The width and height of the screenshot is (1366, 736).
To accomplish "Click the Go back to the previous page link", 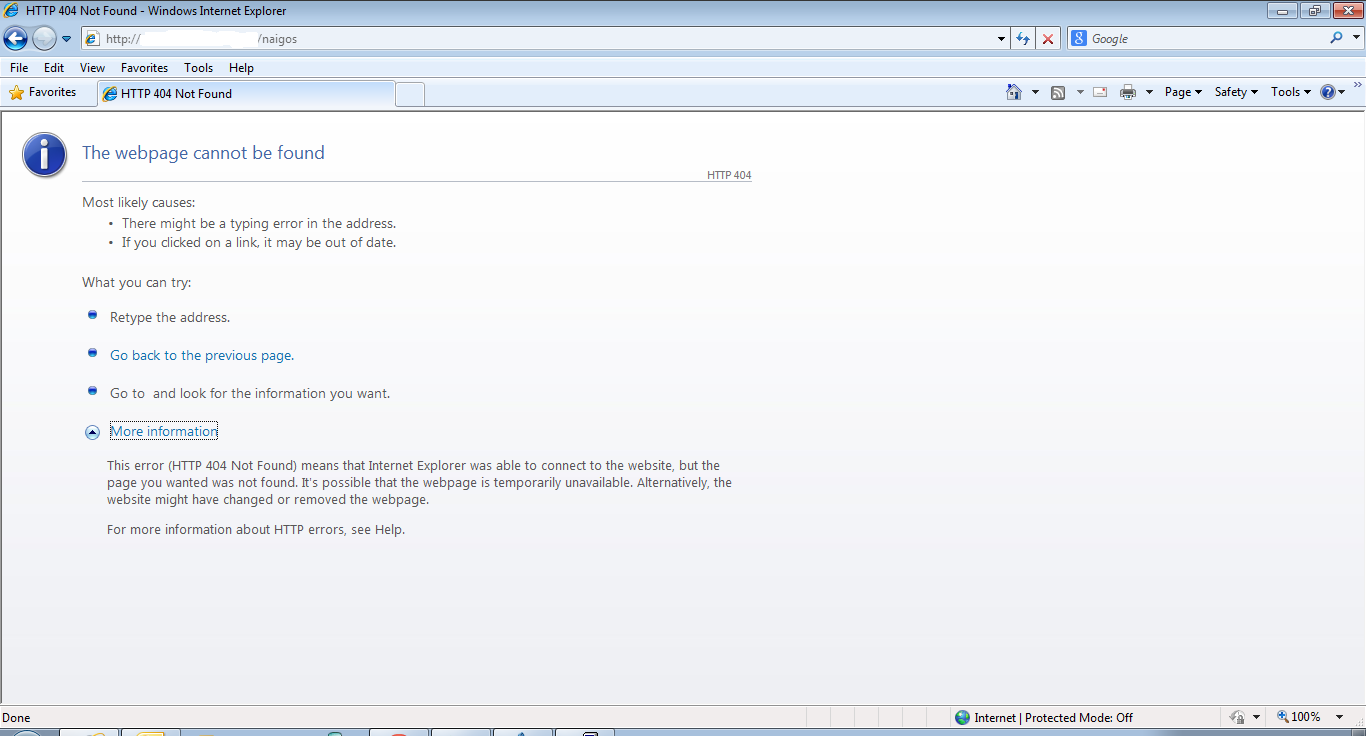I will [x=201, y=355].
